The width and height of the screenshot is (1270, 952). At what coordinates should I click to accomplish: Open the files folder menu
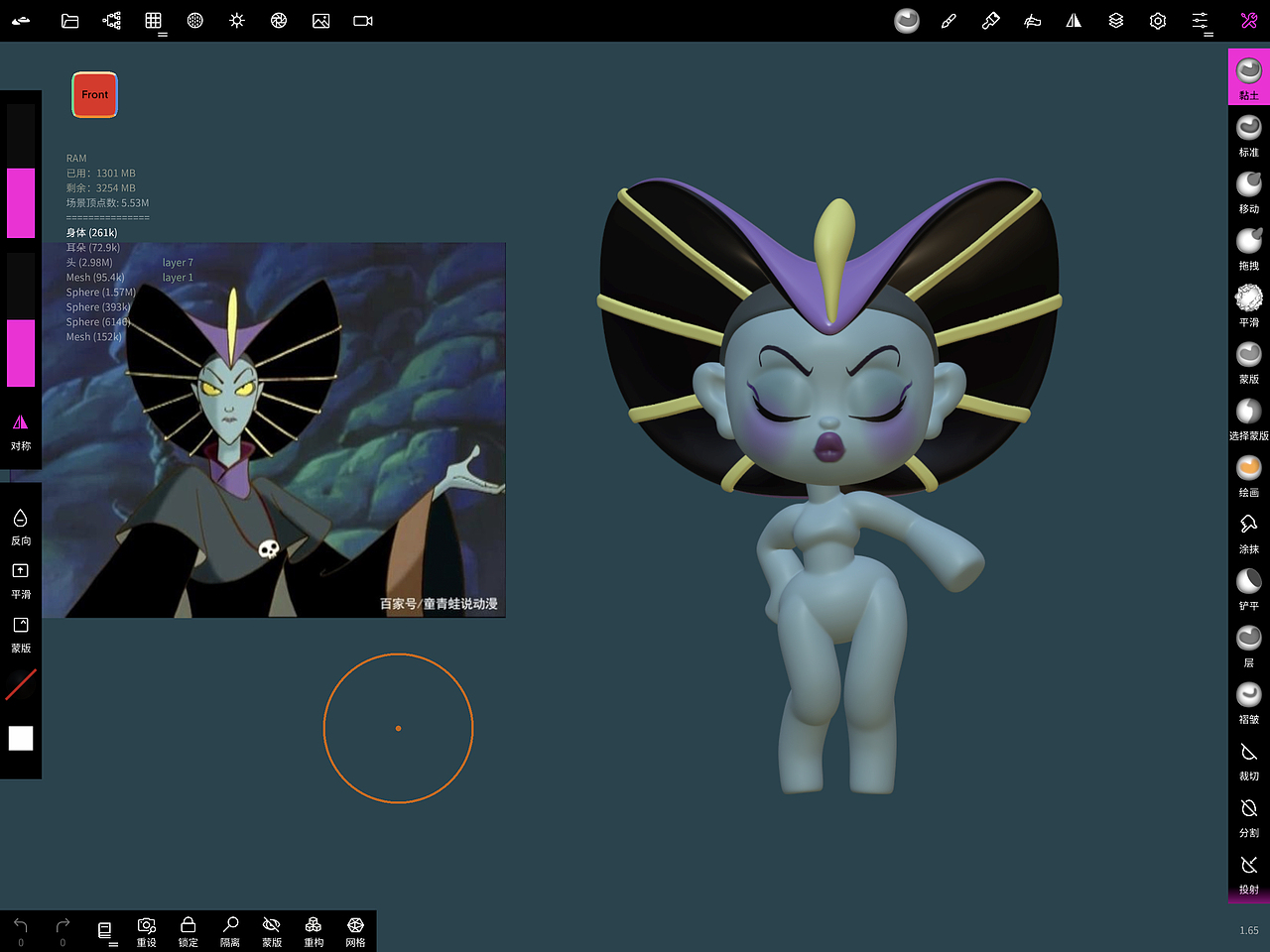coord(69,21)
